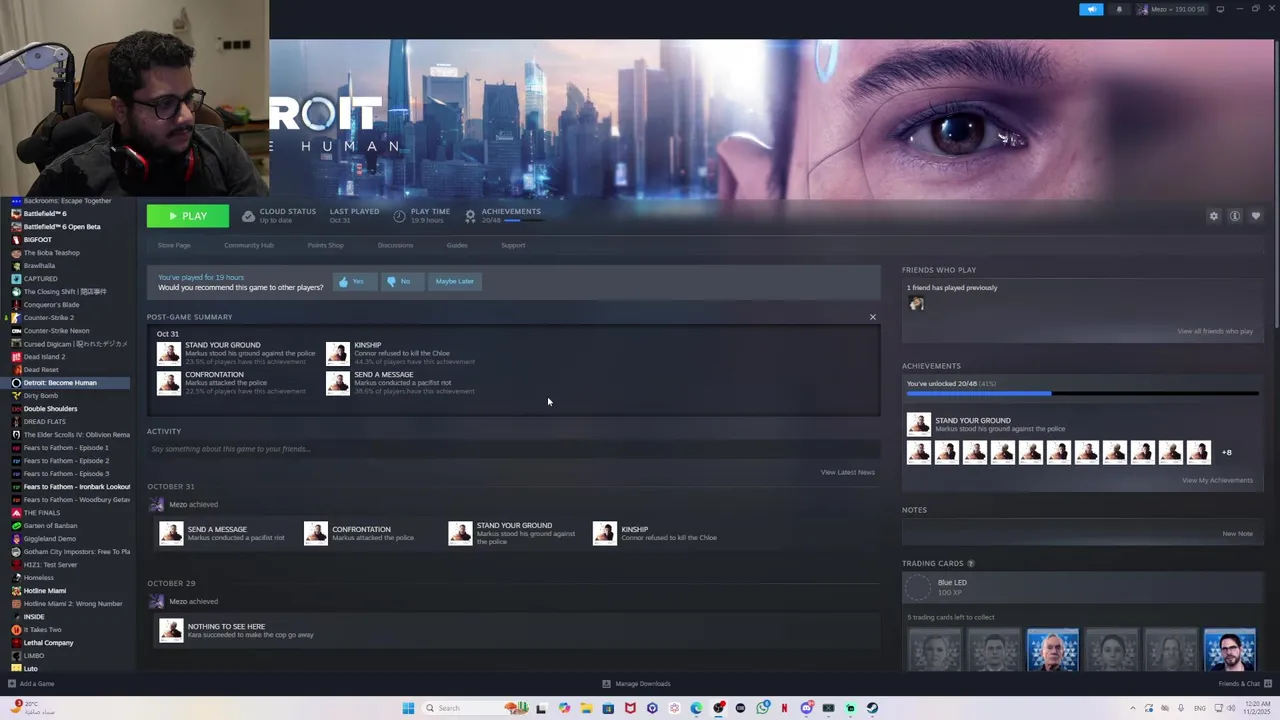Open the Guides tab
The height and width of the screenshot is (720, 1280).
pos(457,245)
